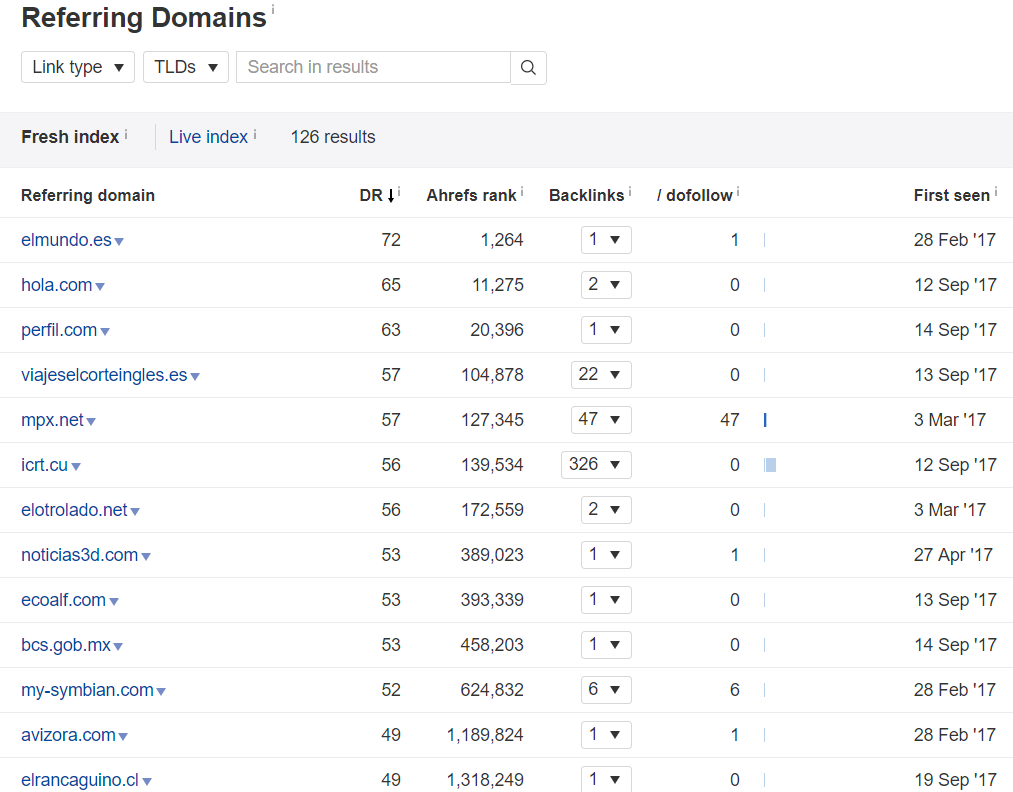
Task: Click Ahrefs rank value 1,264
Action: click(502, 240)
